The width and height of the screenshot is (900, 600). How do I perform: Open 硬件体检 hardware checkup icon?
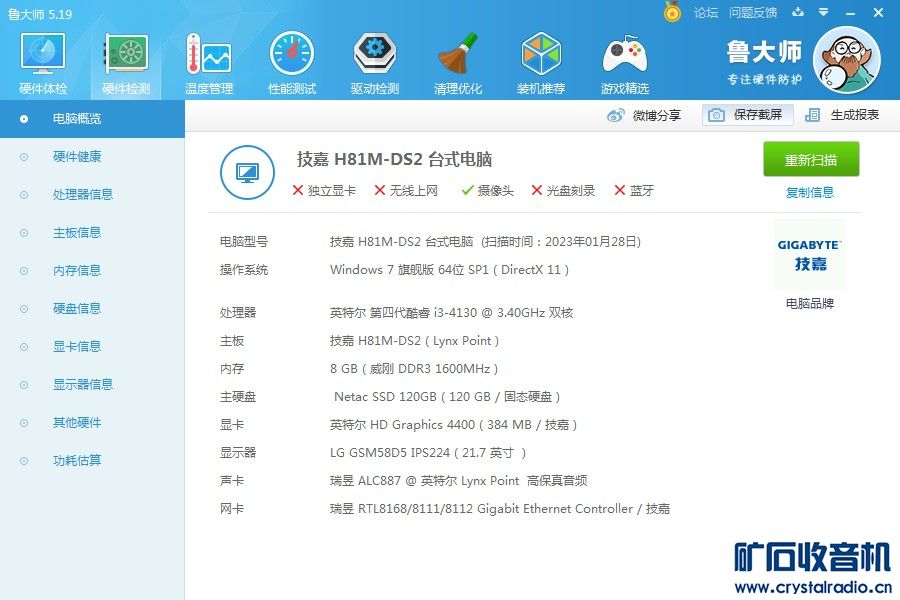point(42,54)
